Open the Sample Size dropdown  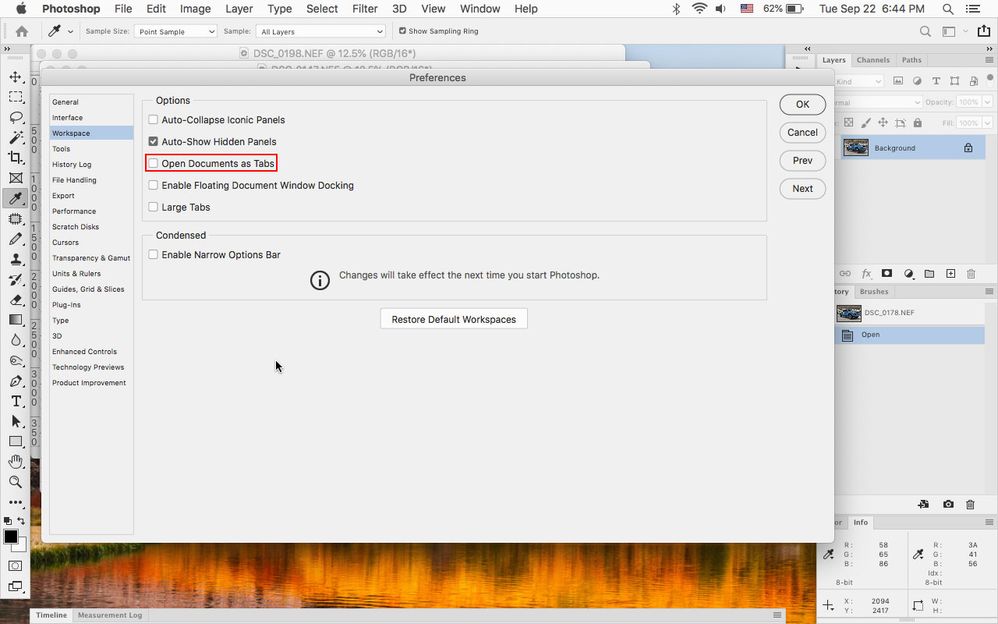pos(176,31)
